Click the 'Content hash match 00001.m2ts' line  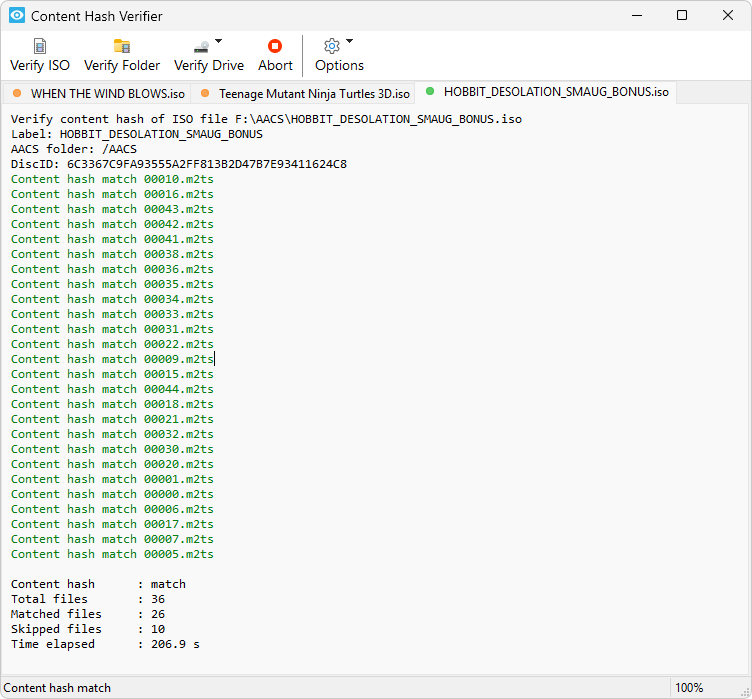[x=112, y=479]
